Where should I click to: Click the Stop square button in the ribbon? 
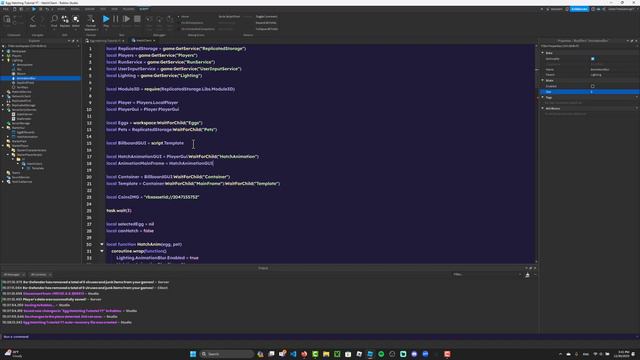click(137, 19)
